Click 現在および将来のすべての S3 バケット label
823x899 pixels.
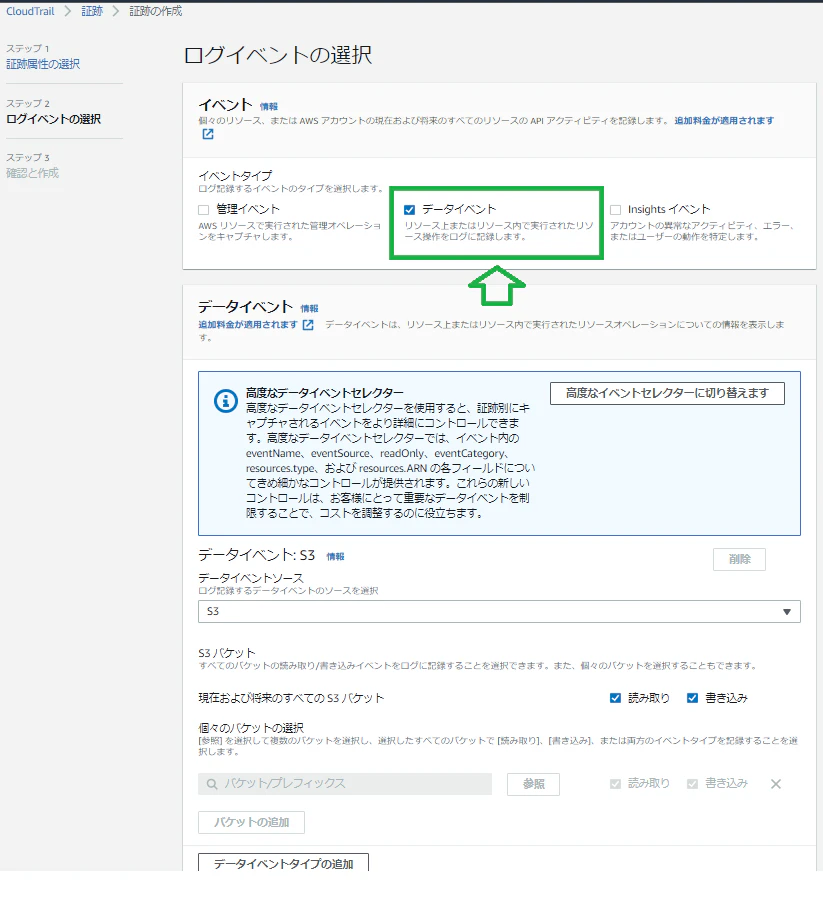[291, 698]
